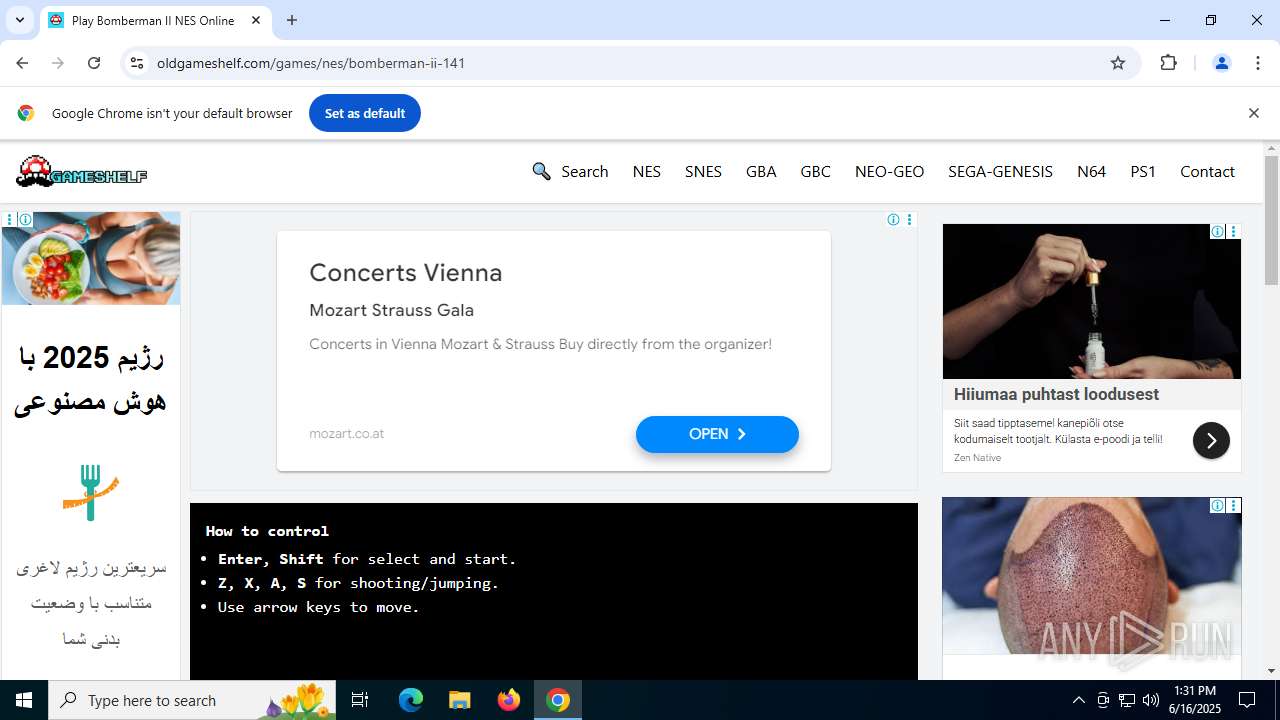Open ad info icon on left diet ad
The width and height of the screenshot is (1280, 720).
[25, 220]
